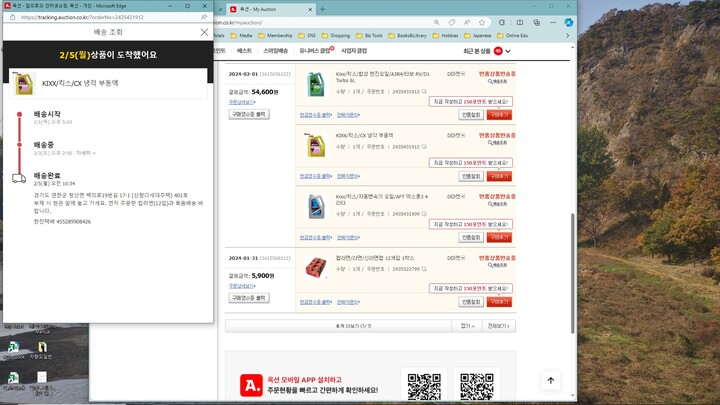Open split screen icon in Edge toolbar

520,22
